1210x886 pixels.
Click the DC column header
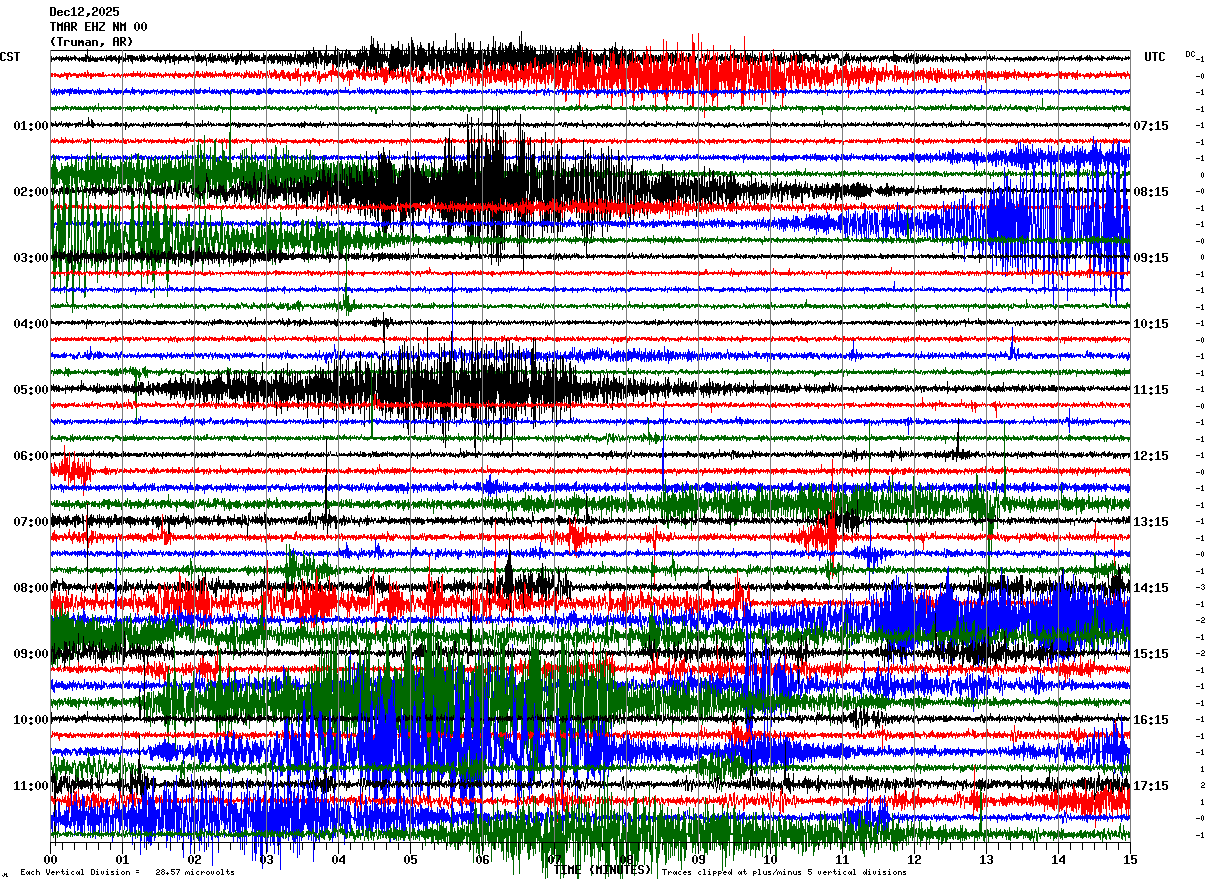1190,54
